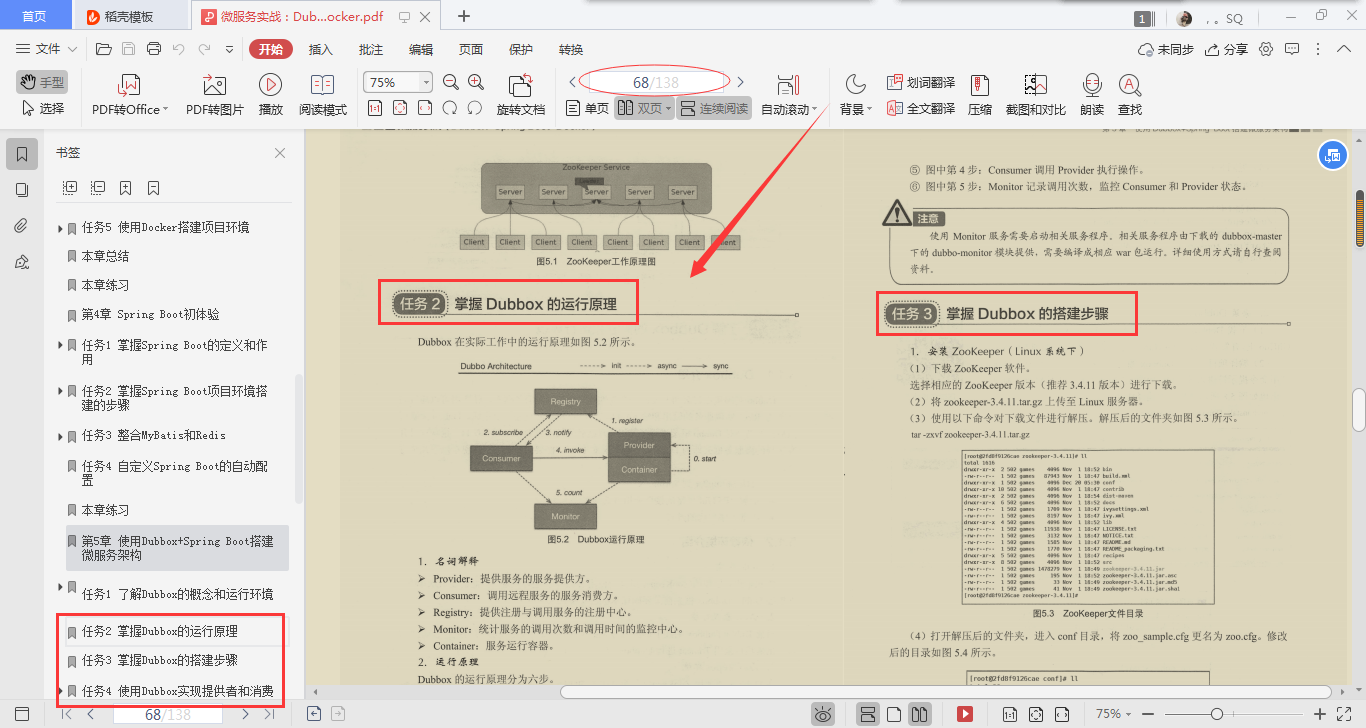Switch to 插入 ribbon tab
The height and width of the screenshot is (728, 1366).
[321, 49]
